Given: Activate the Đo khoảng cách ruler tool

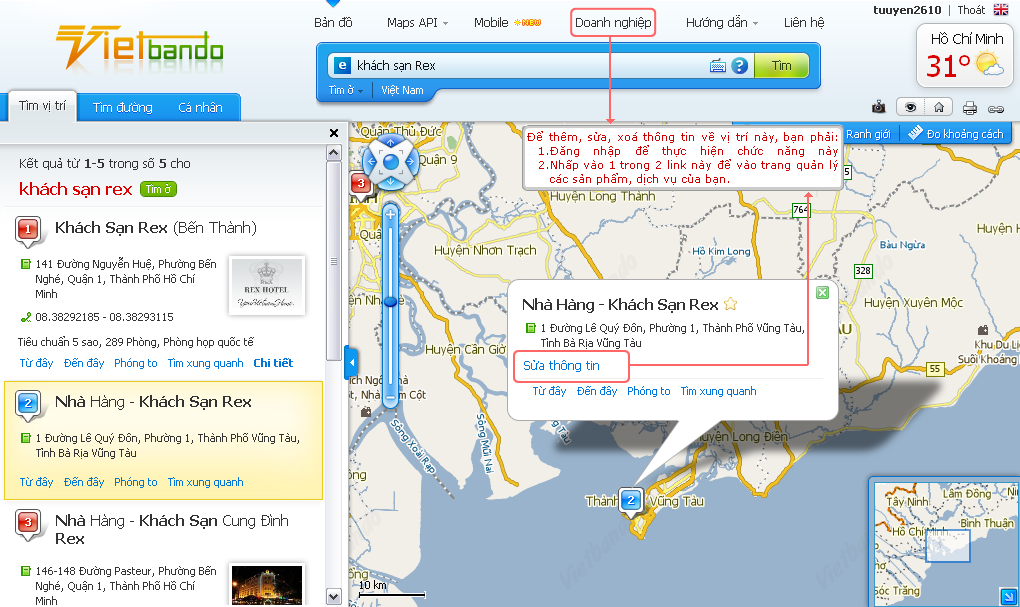Looking at the screenshot, I should [956, 134].
